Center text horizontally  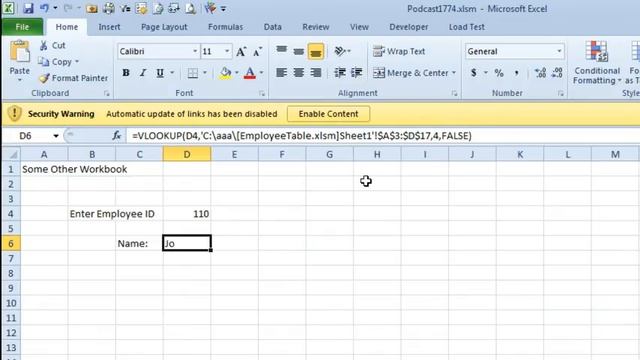point(298,73)
